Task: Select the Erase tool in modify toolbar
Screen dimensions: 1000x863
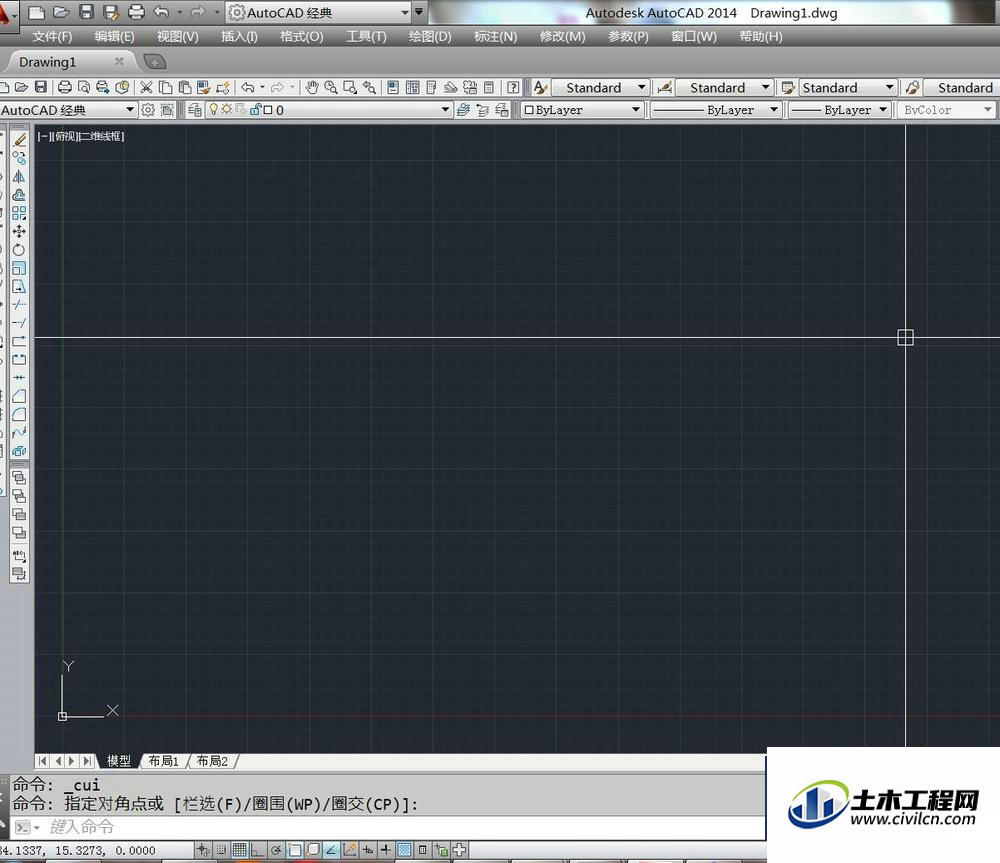Action: pos(19,140)
